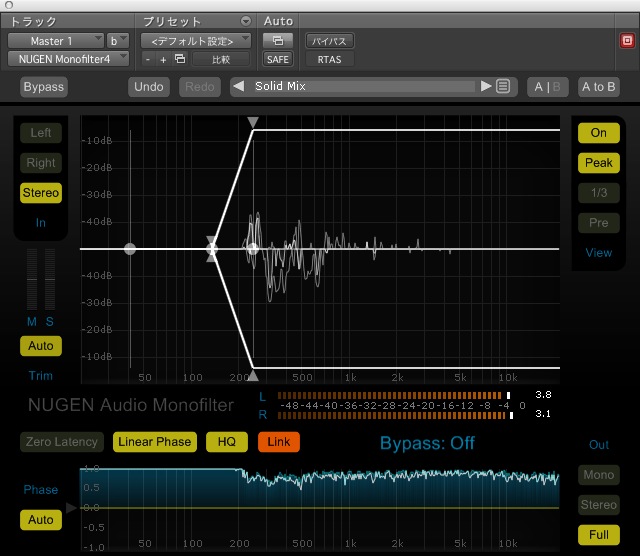Viewport: 640px width, 556px height.
Task: Select the next preset with plus
Action: 163,60
